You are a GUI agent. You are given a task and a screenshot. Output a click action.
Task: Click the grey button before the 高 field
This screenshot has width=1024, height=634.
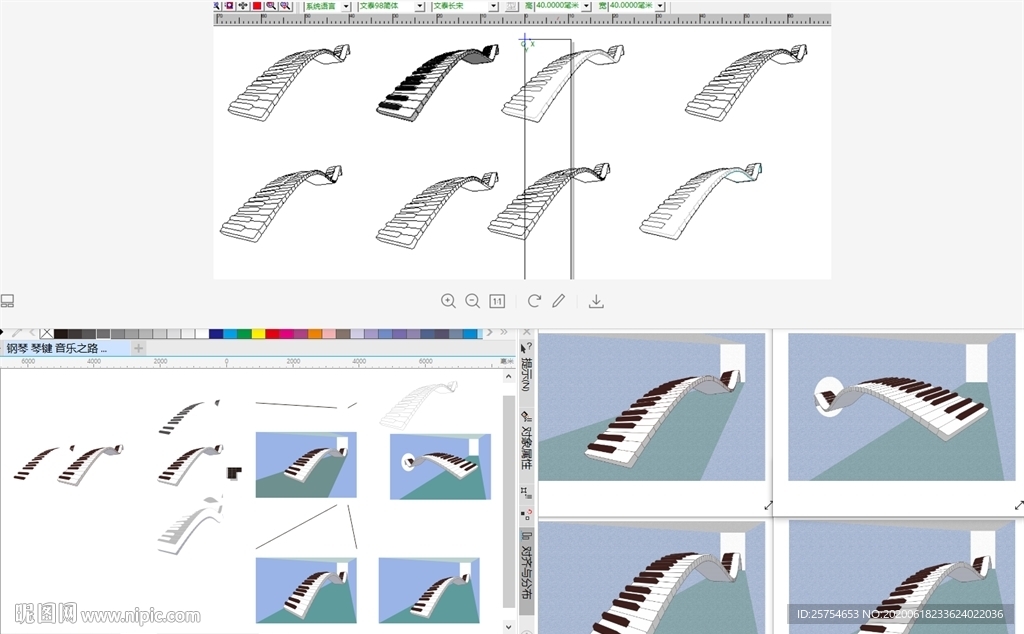tap(511, 6)
